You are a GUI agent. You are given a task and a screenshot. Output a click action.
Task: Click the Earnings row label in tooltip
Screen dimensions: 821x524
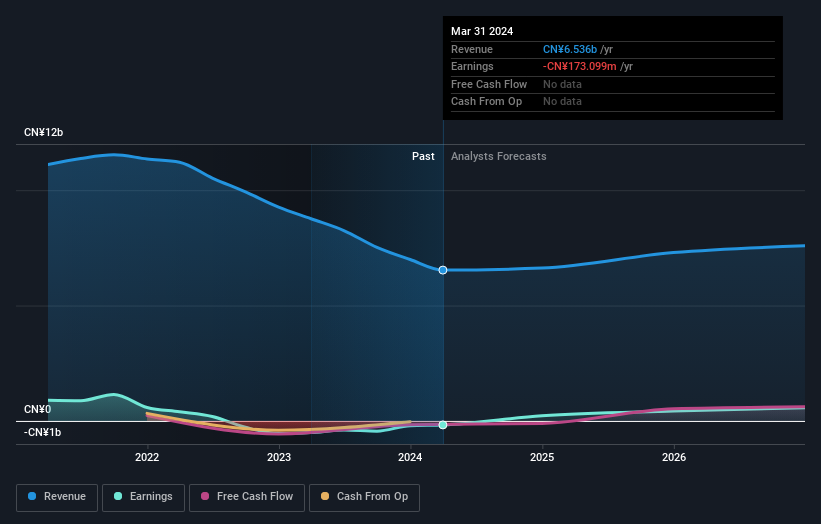click(x=472, y=66)
